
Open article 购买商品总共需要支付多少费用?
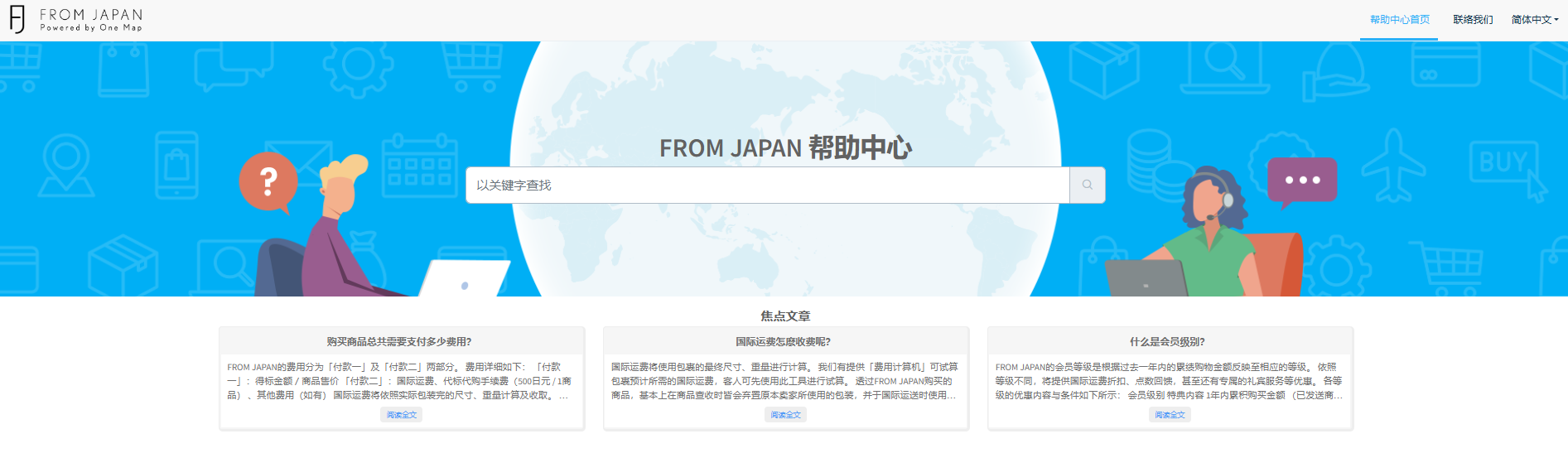click(399, 341)
